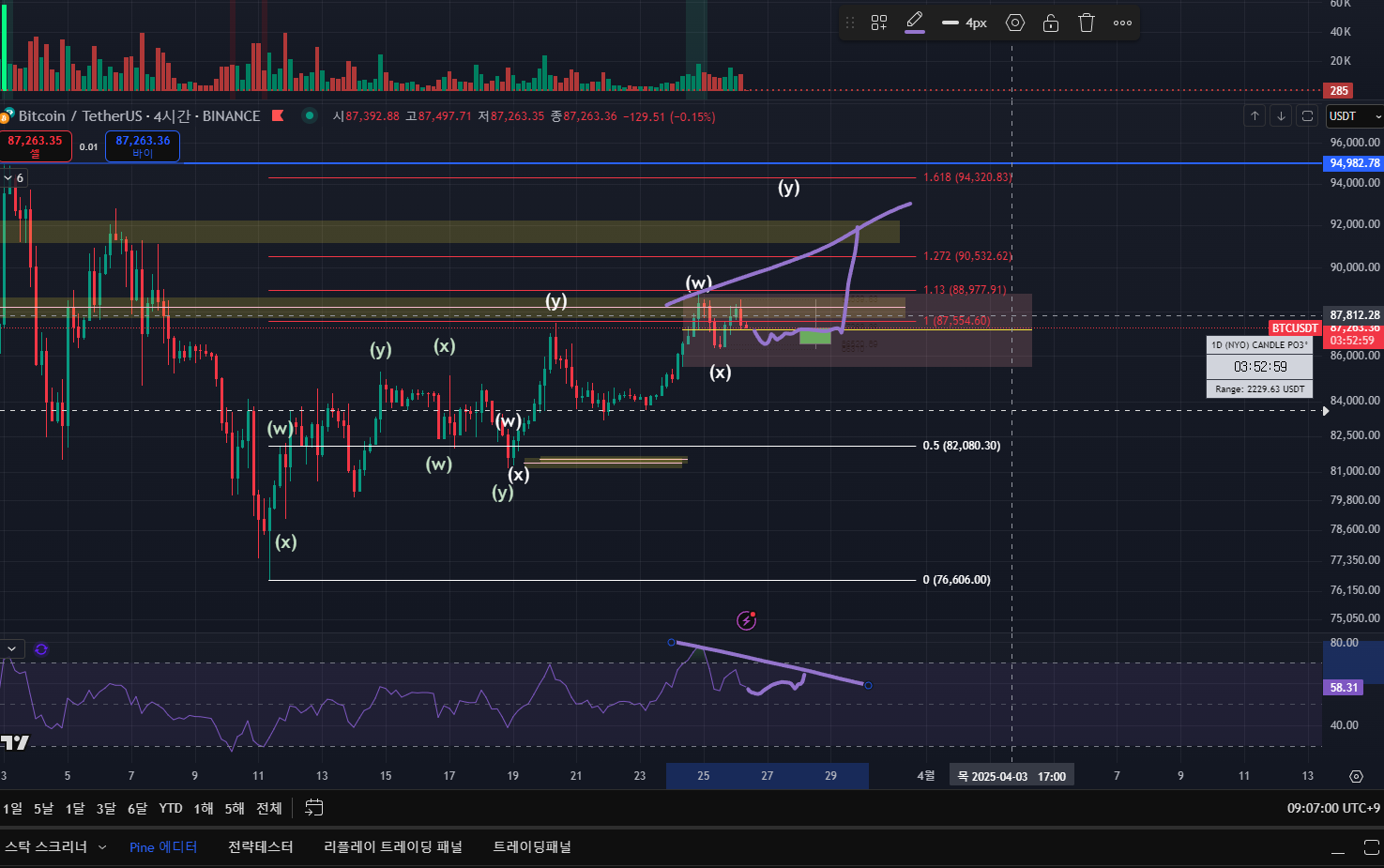1384x868 pixels.
Task: Change line color with pencil icon
Action: click(915, 23)
